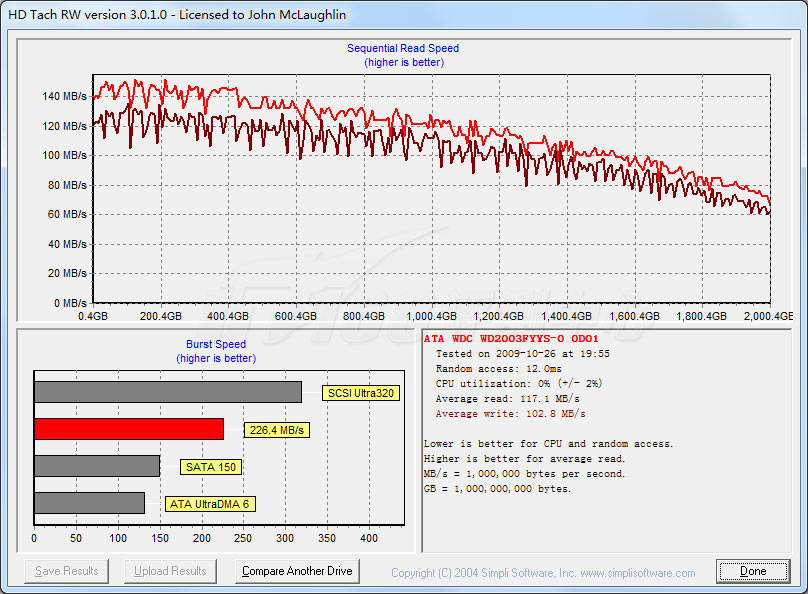Select the SCSI Ultra320 gray bar
Viewport: 808px width, 594px height.
coord(167,392)
